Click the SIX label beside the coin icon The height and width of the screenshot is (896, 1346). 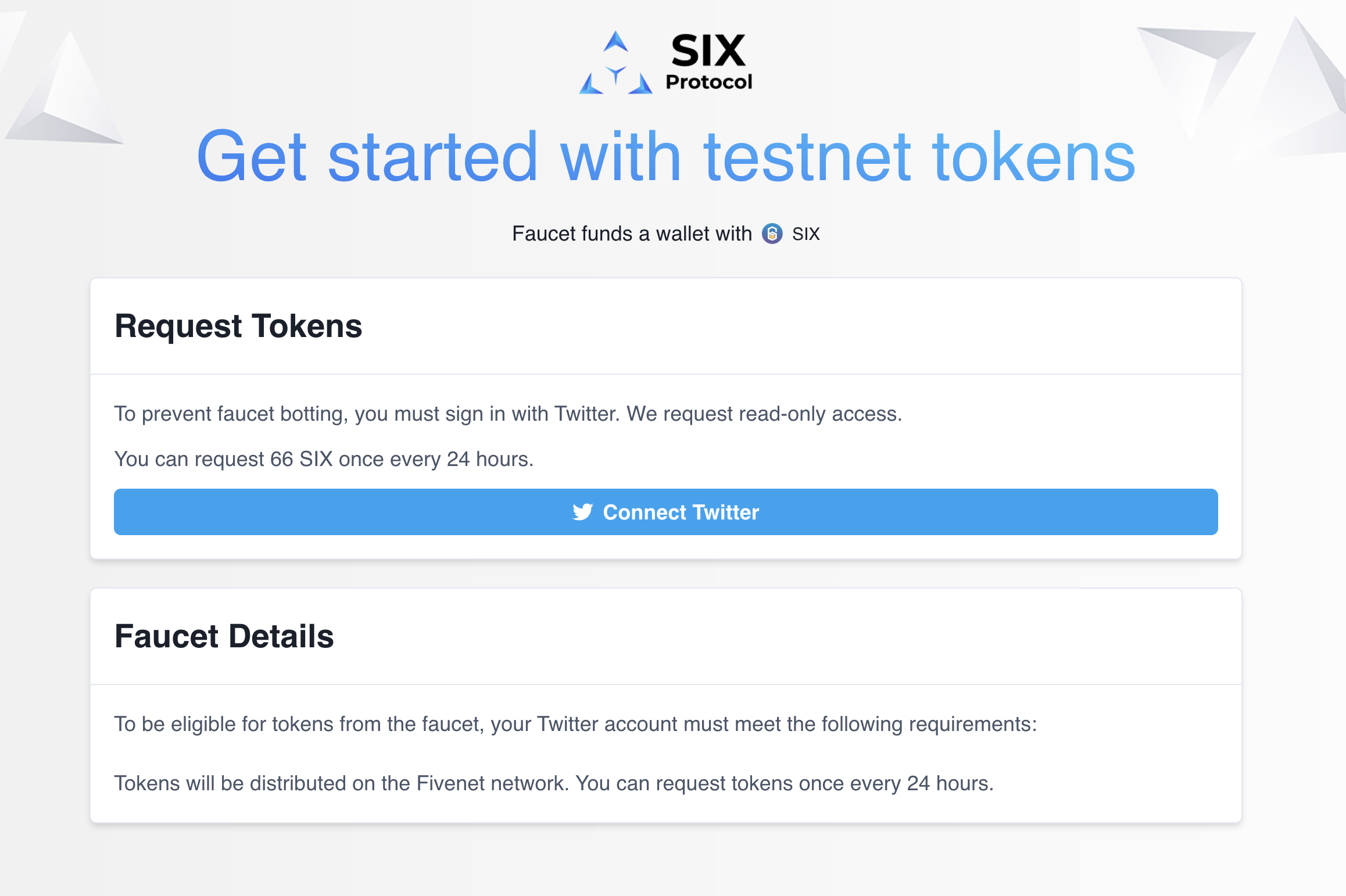pyautogui.click(x=806, y=234)
